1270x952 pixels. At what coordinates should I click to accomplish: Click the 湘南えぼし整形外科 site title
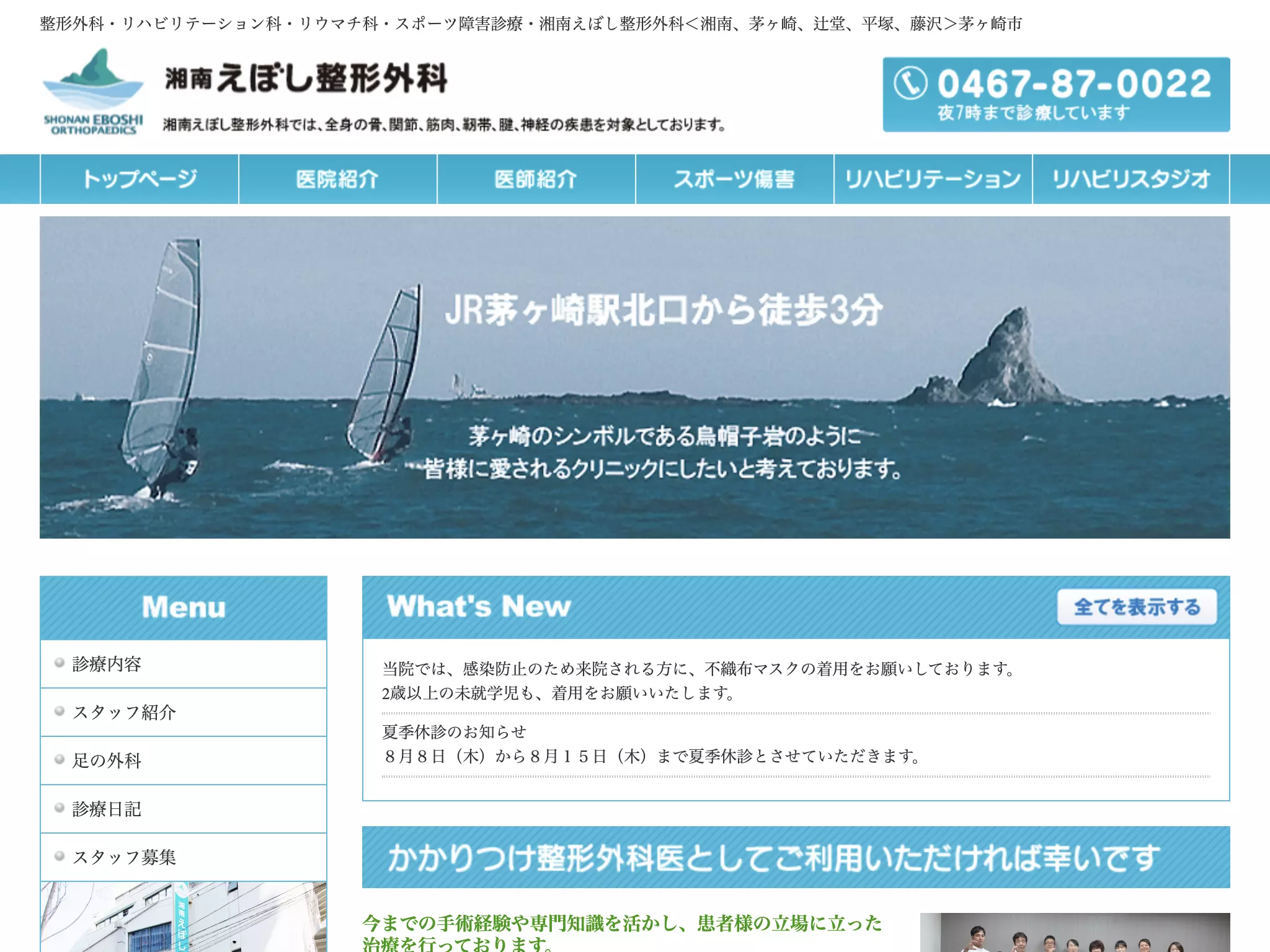point(306,79)
